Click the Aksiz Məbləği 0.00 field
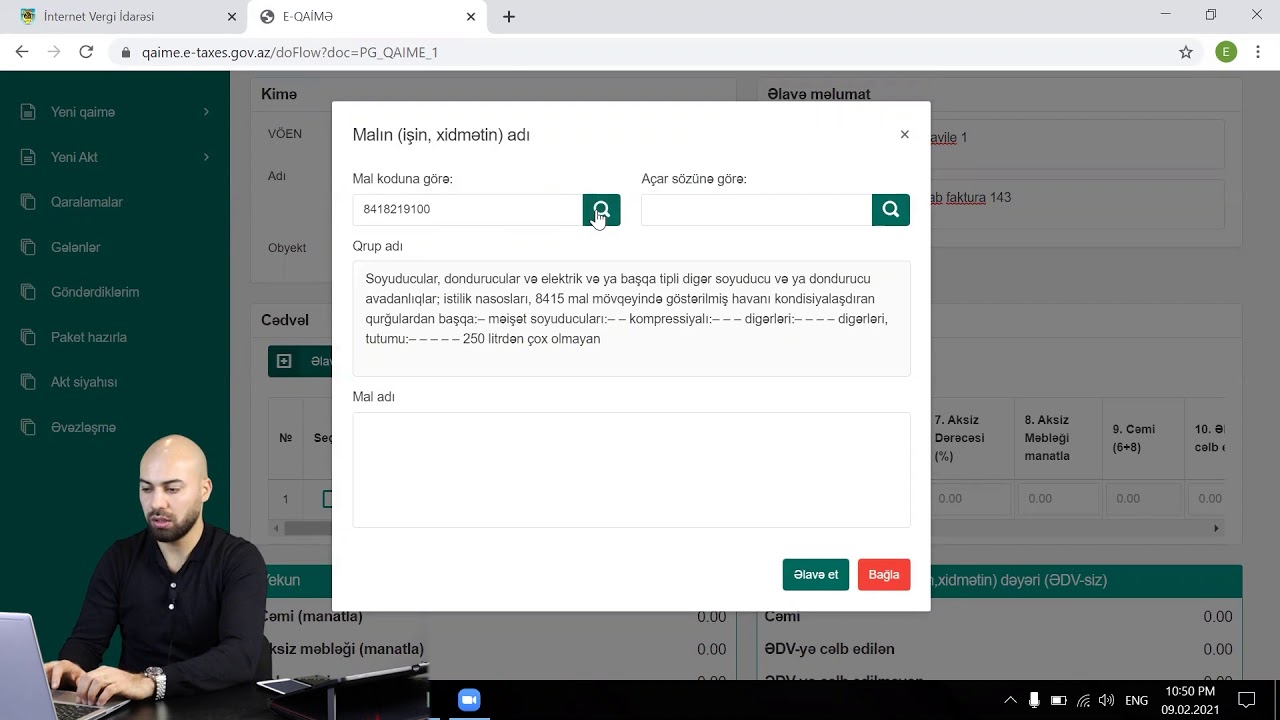Viewport: 1280px width, 720px height. [1059, 498]
